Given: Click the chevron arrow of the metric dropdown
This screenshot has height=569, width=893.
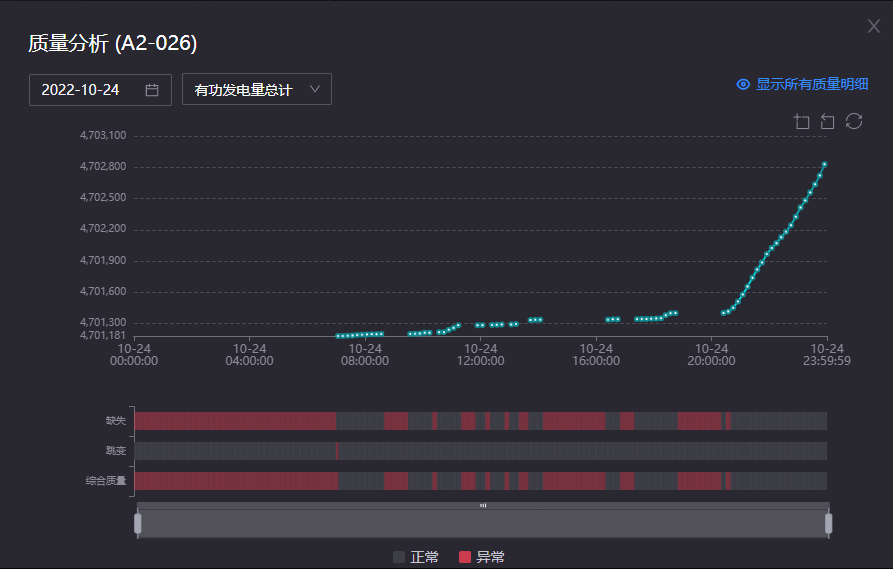Looking at the screenshot, I should pos(315,89).
